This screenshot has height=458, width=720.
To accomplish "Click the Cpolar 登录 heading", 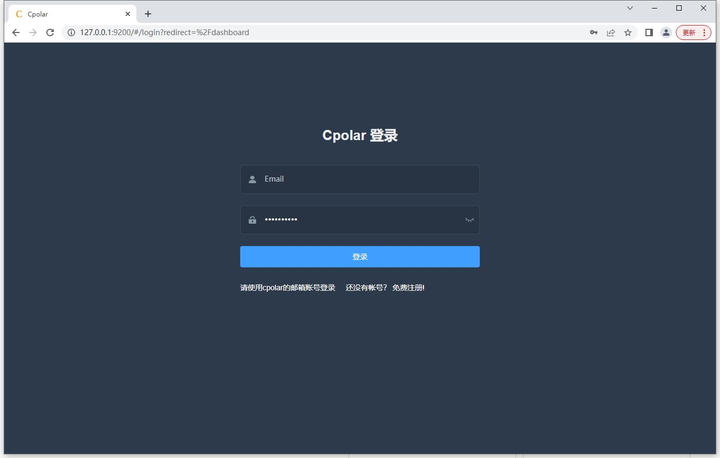I will (x=360, y=136).
